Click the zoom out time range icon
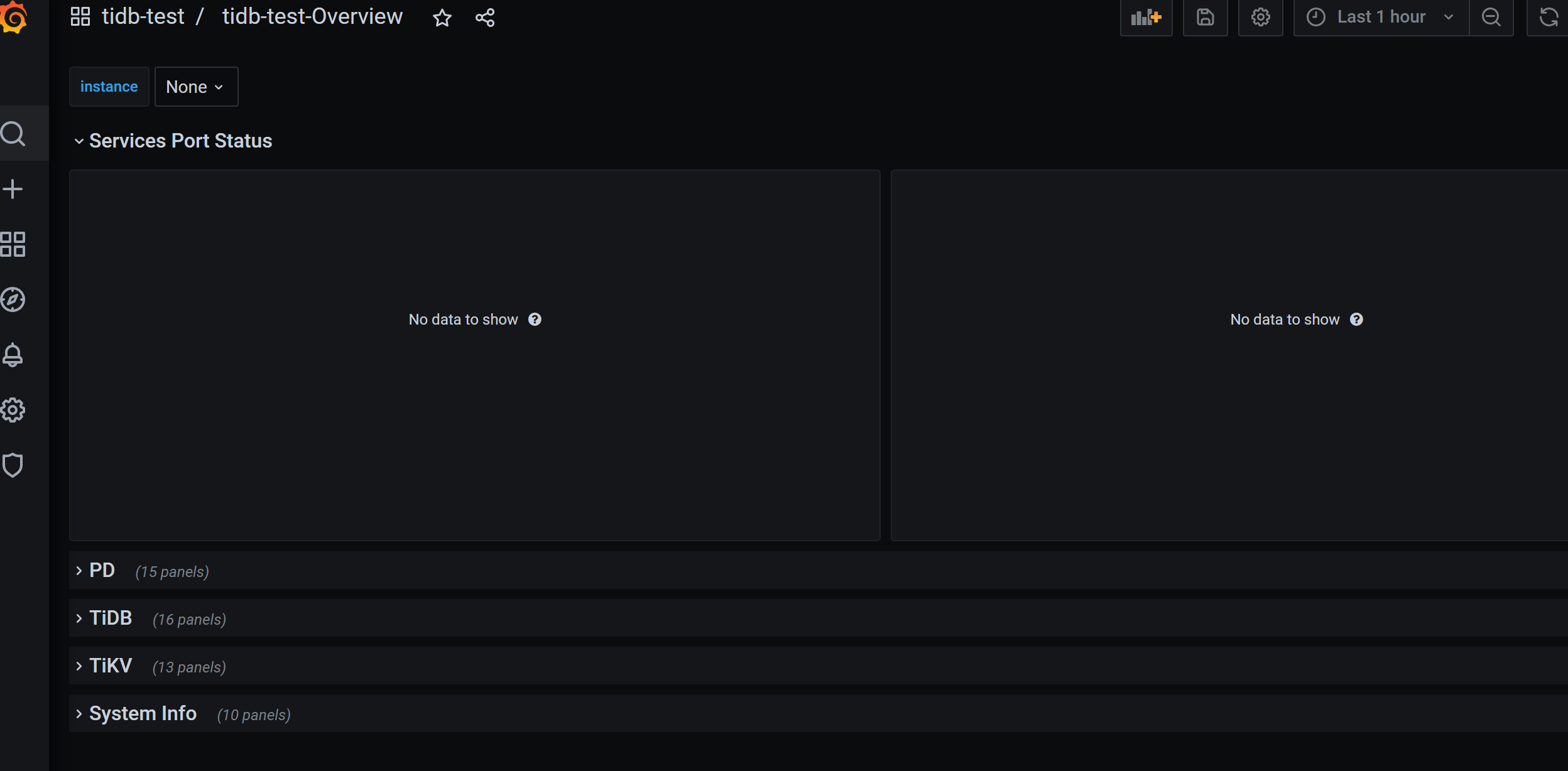Viewport: 1568px width, 771px height. pyautogui.click(x=1491, y=18)
